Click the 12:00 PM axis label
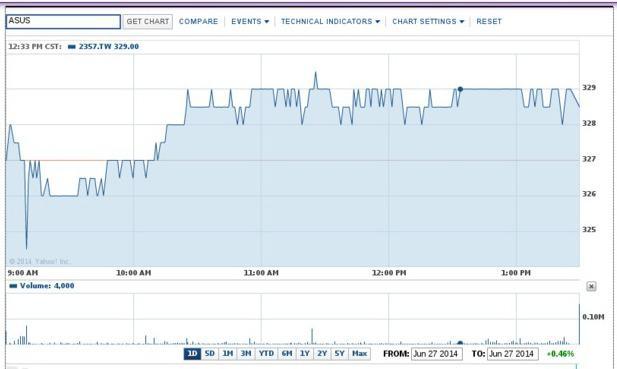 pyautogui.click(x=389, y=273)
